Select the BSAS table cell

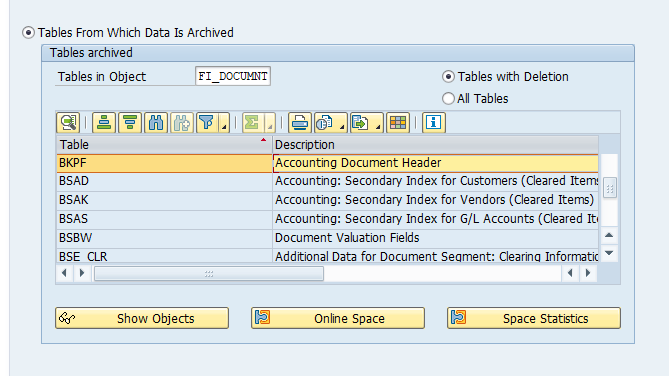[164, 219]
